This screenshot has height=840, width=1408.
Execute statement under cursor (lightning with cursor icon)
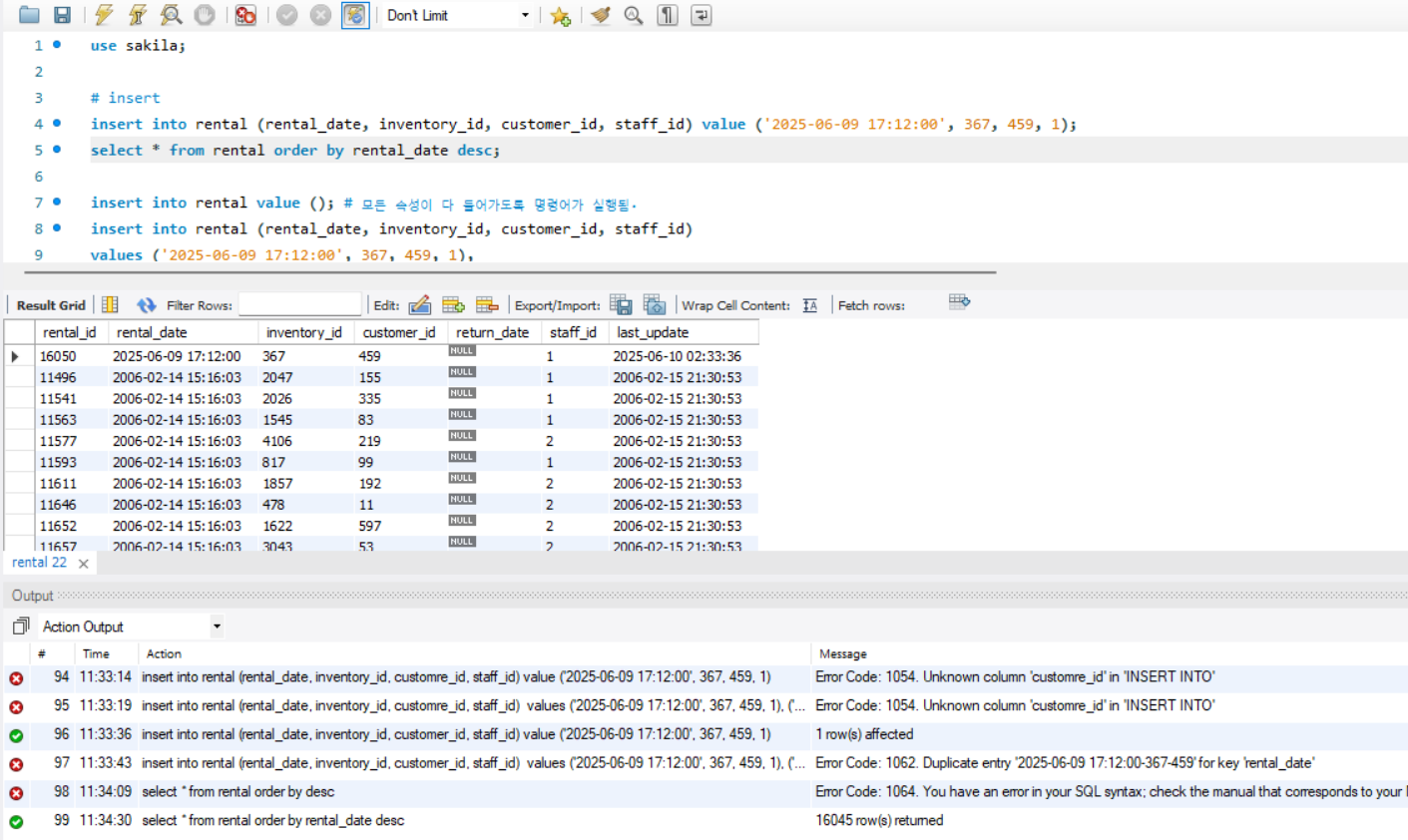[x=138, y=15]
